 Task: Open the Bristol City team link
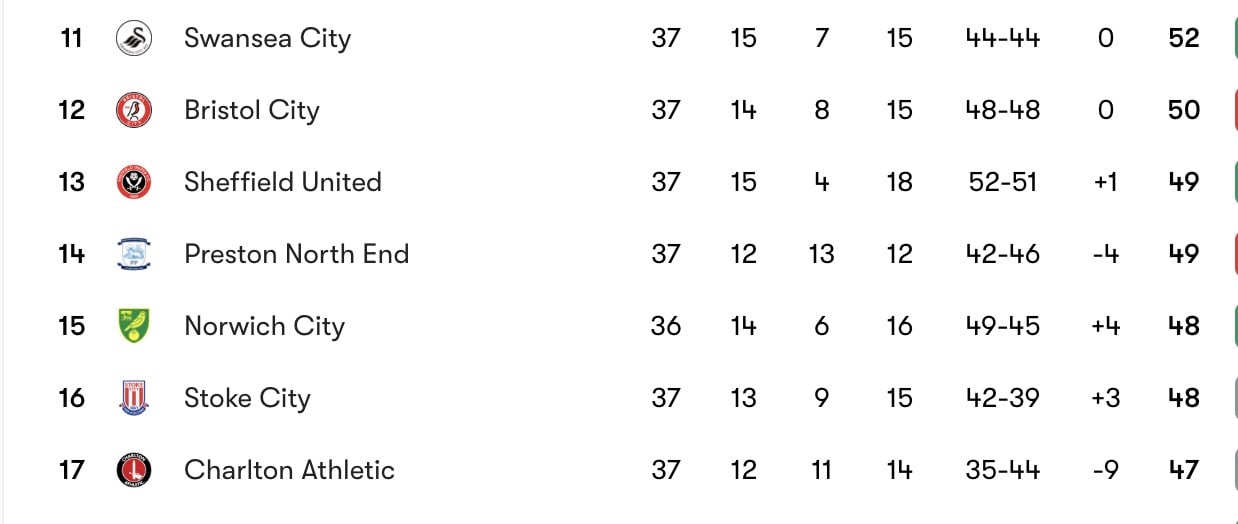click(x=252, y=111)
